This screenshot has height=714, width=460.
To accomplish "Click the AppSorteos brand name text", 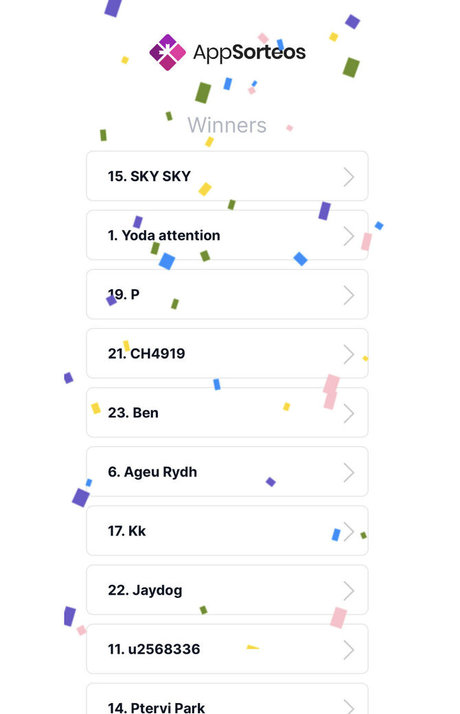I will pos(249,53).
